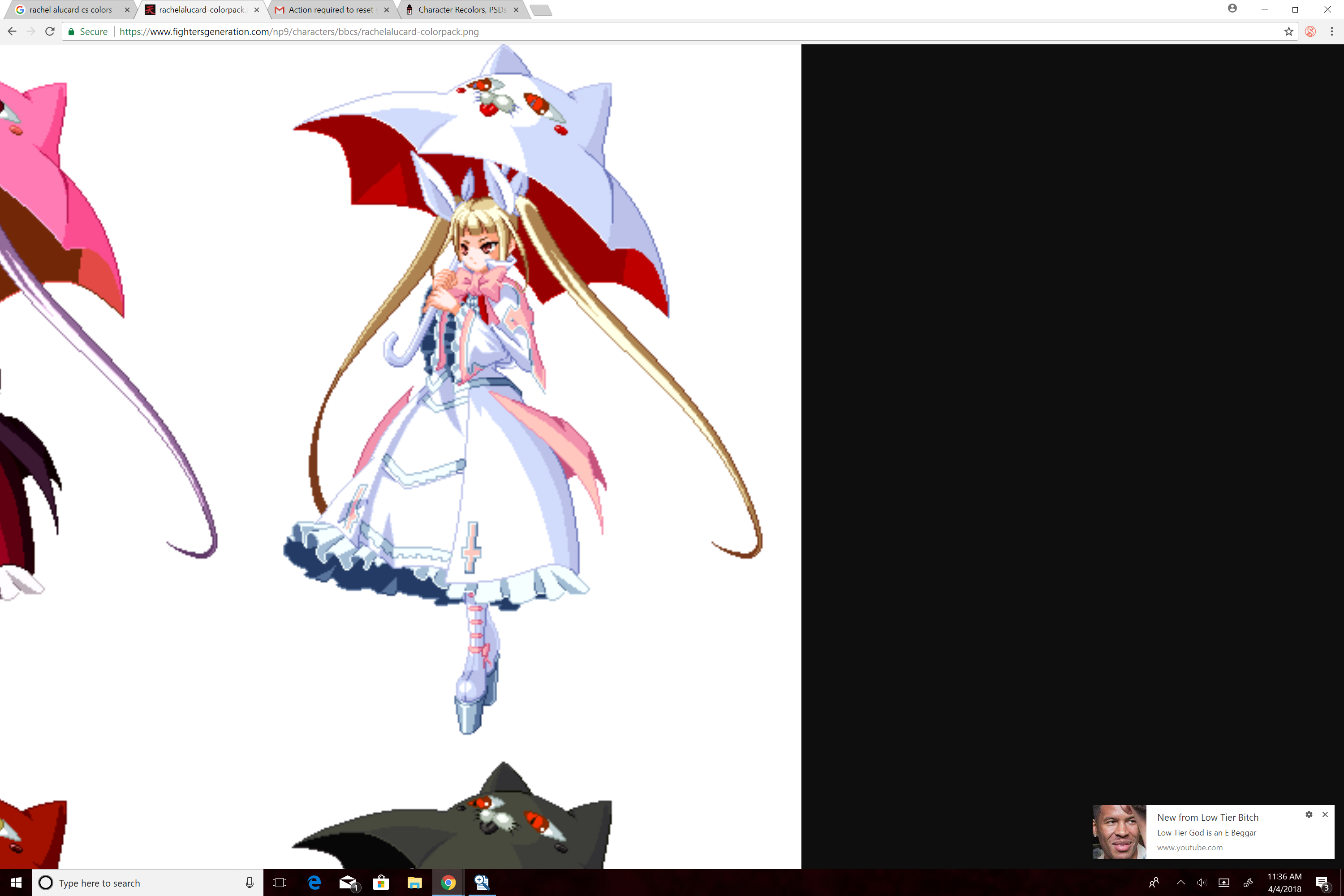
Task: Dismiss the YouTube notification popup
Action: [1325, 814]
